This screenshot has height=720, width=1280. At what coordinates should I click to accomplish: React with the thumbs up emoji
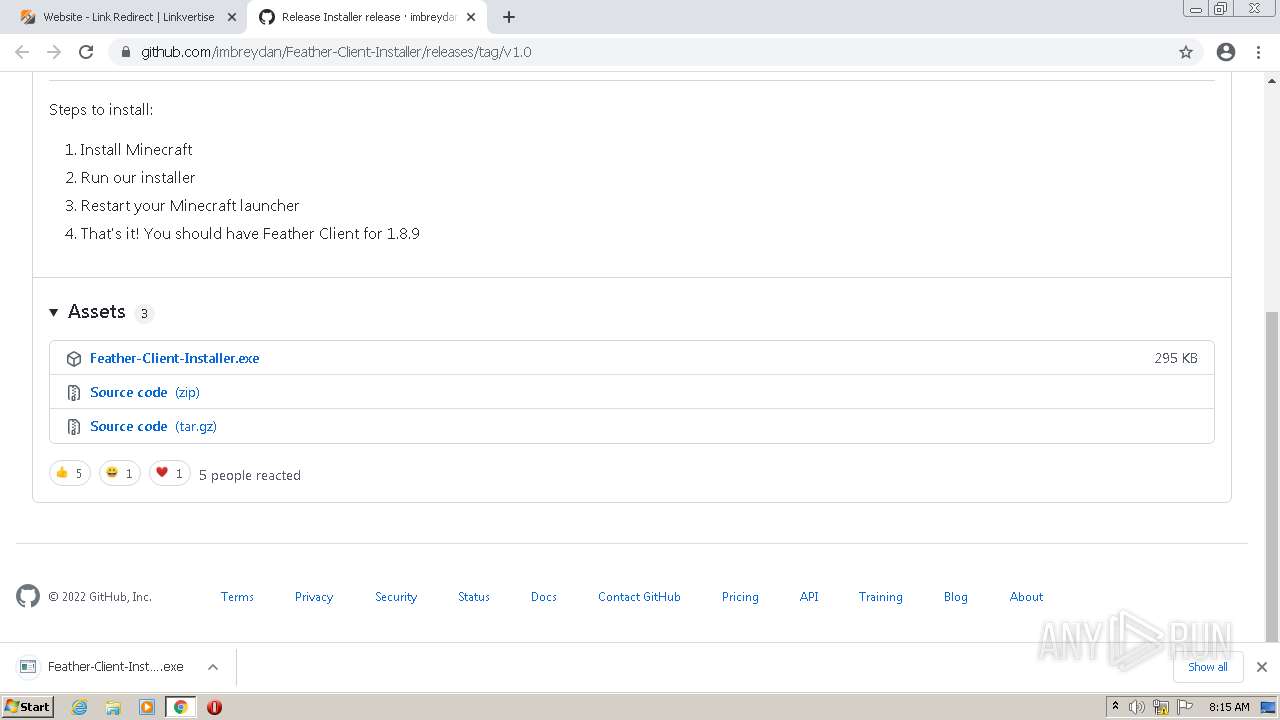(x=70, y=473)
